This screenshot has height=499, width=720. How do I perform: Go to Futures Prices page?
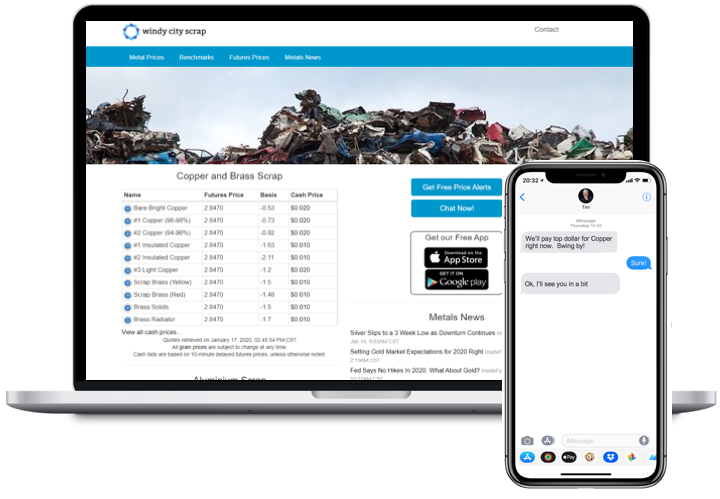[249, 57]
